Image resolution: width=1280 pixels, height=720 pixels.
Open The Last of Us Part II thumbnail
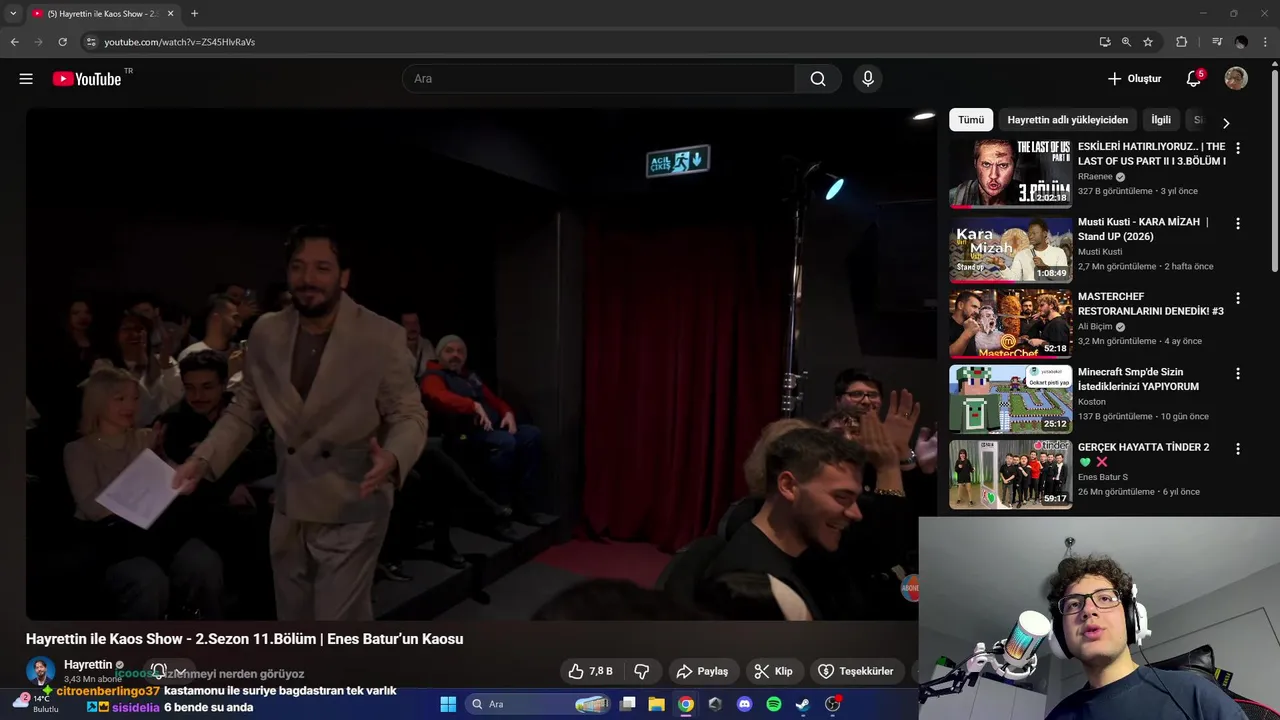click(x=1010, y=173)
